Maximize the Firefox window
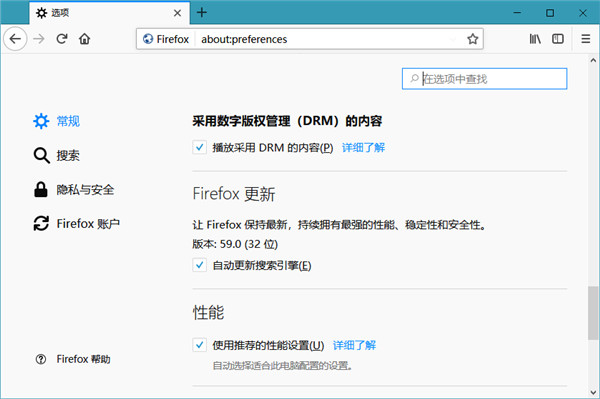This screenshot has width=600, height=399. [x=550, y=13]
